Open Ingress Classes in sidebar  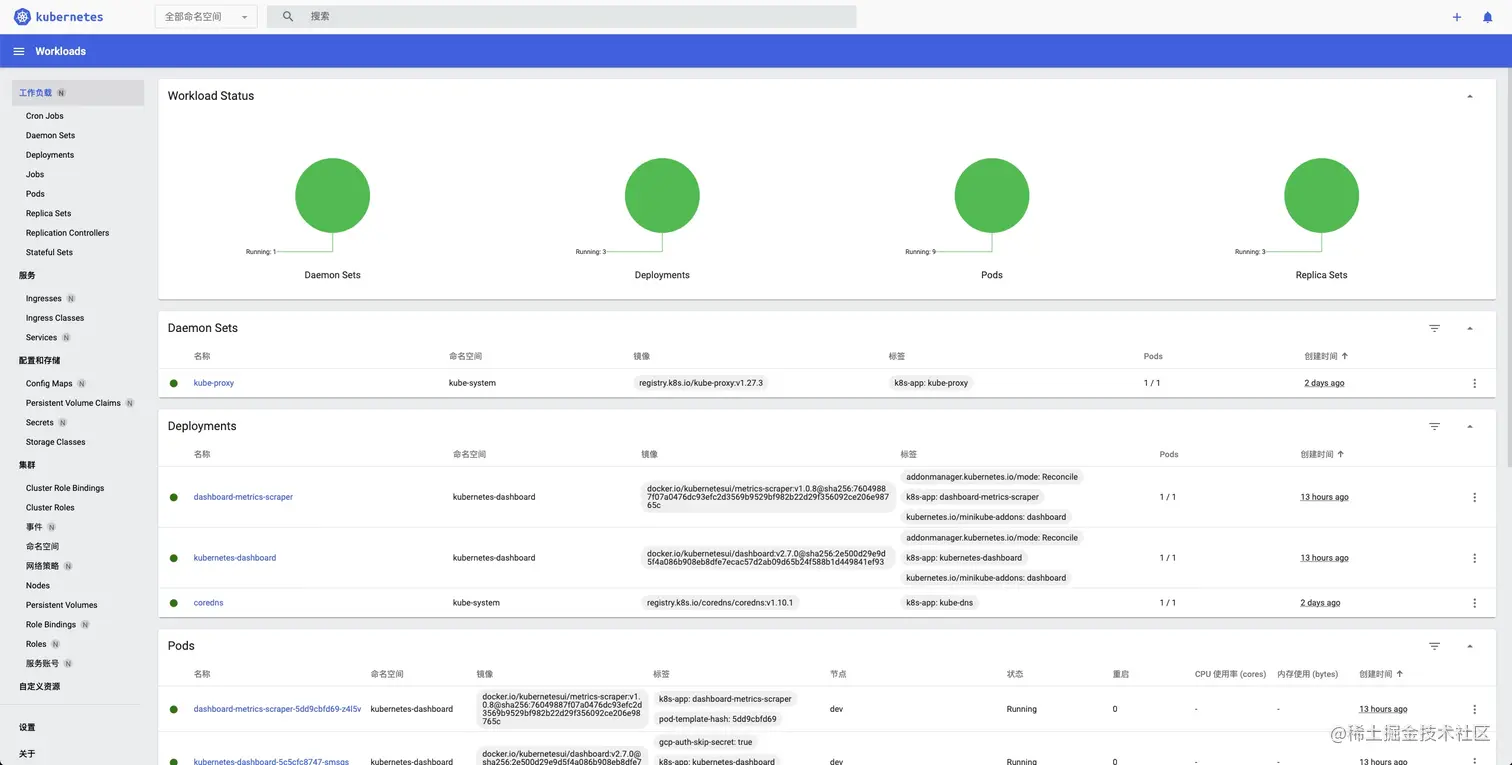click(55, 318)
